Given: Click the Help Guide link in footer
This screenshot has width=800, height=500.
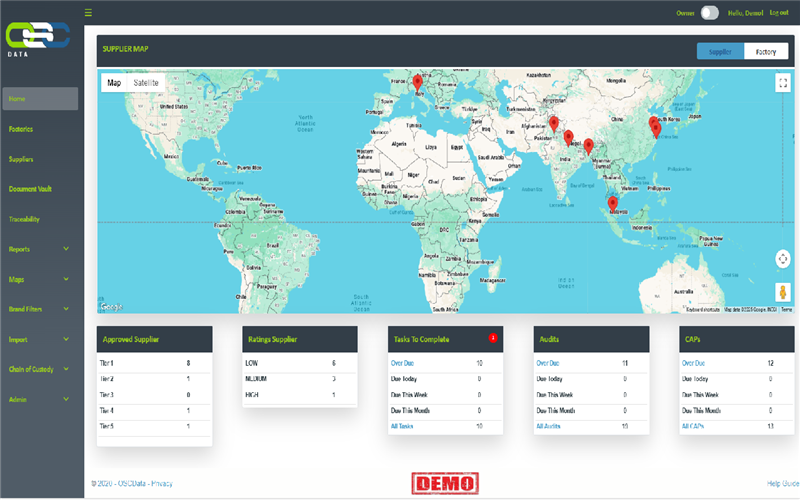Looking at the screenshot, I should coord(780,484).
